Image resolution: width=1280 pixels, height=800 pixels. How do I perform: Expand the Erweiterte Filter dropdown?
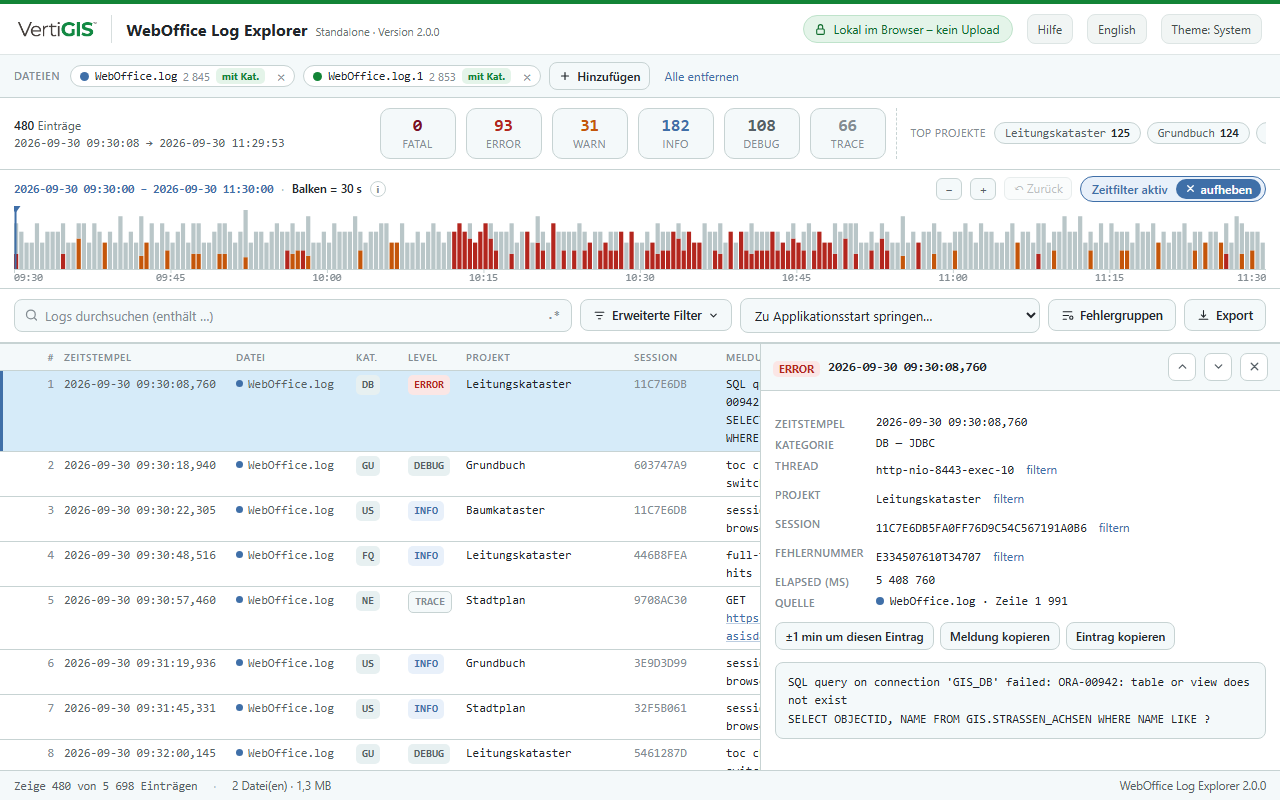656,316
